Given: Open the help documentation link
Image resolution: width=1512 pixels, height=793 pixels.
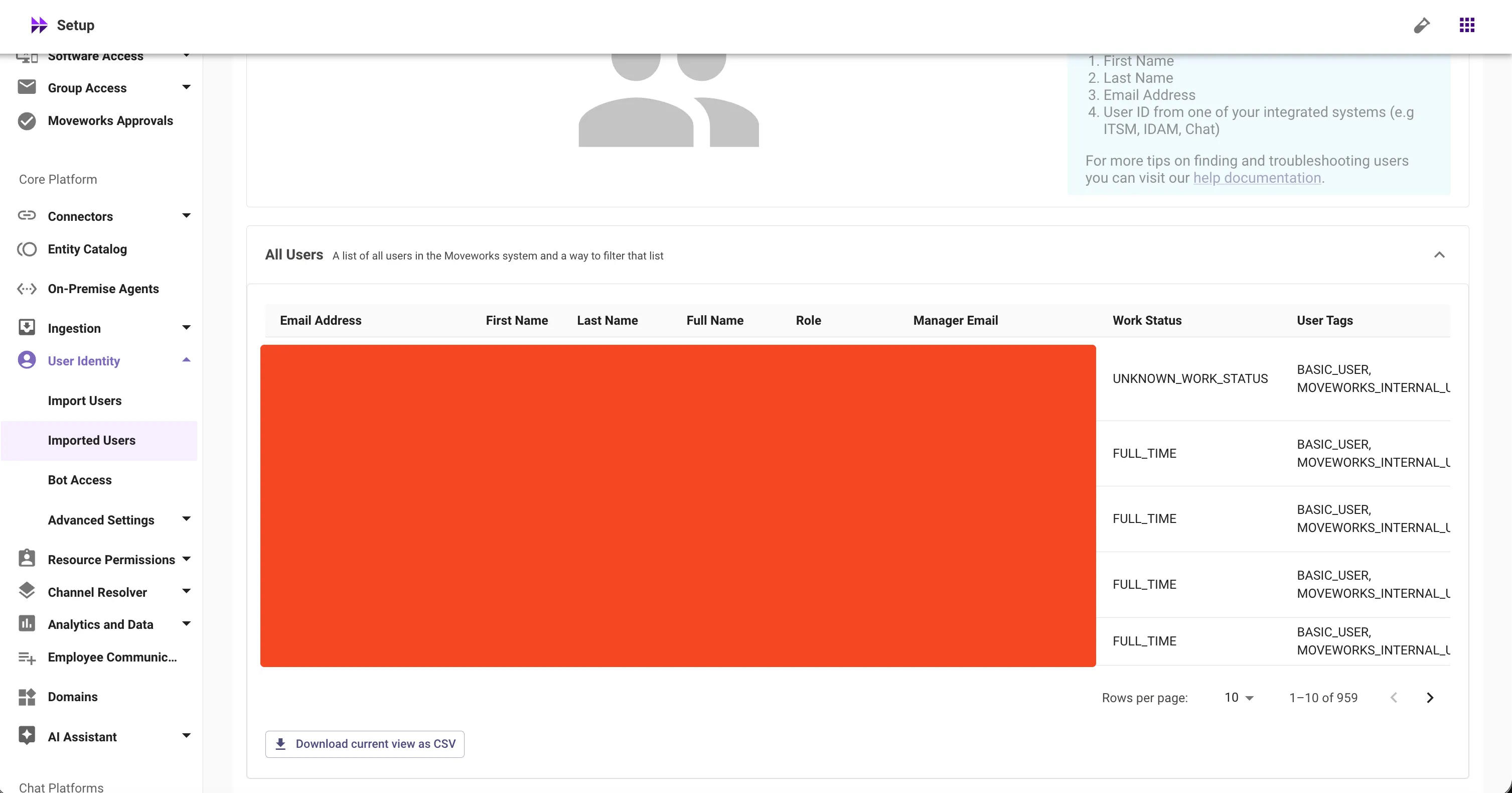Looking at the screenshot, I should tap(1257, 178).
